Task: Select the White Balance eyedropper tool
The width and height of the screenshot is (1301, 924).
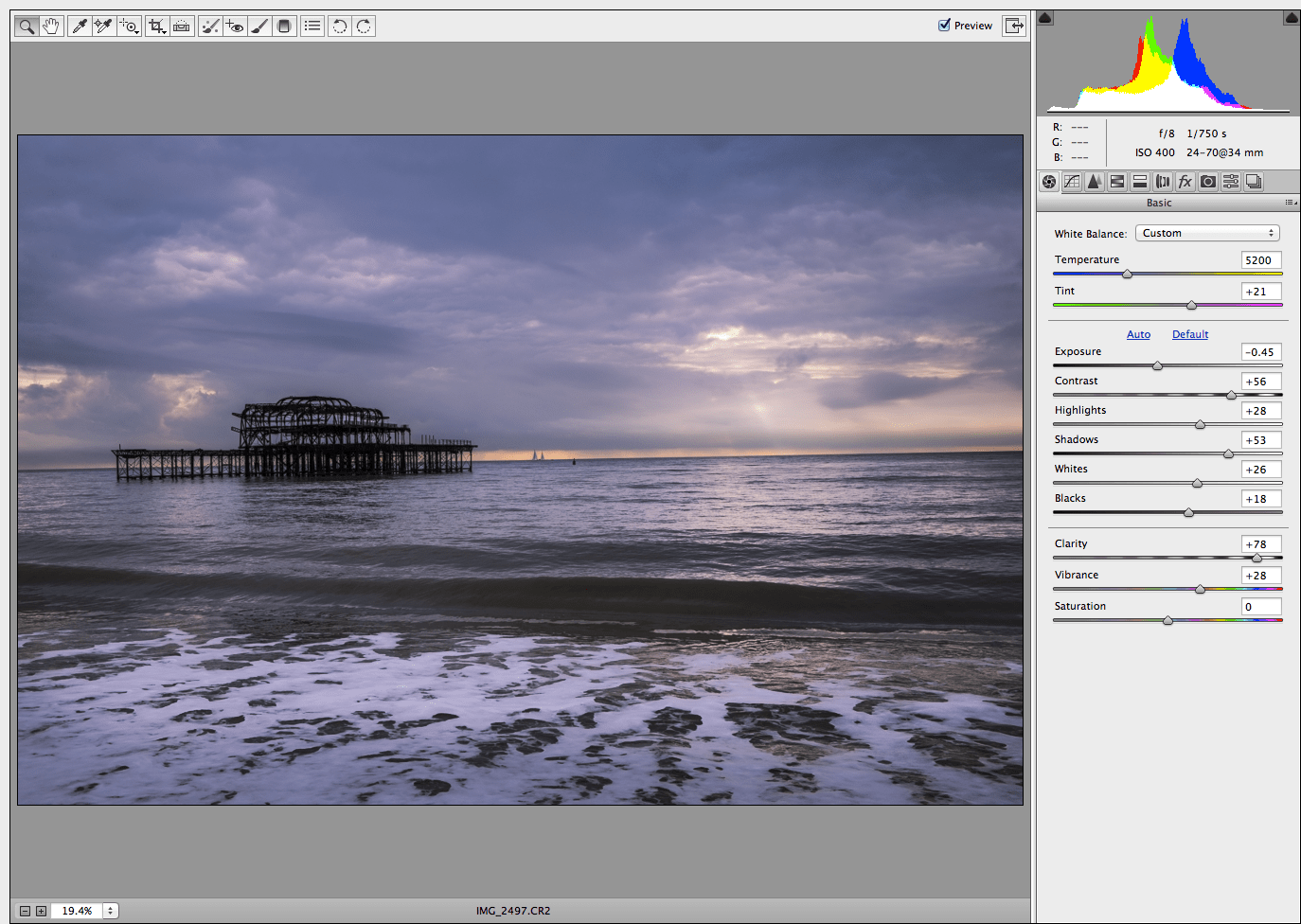Action: [x=80, y=27]
